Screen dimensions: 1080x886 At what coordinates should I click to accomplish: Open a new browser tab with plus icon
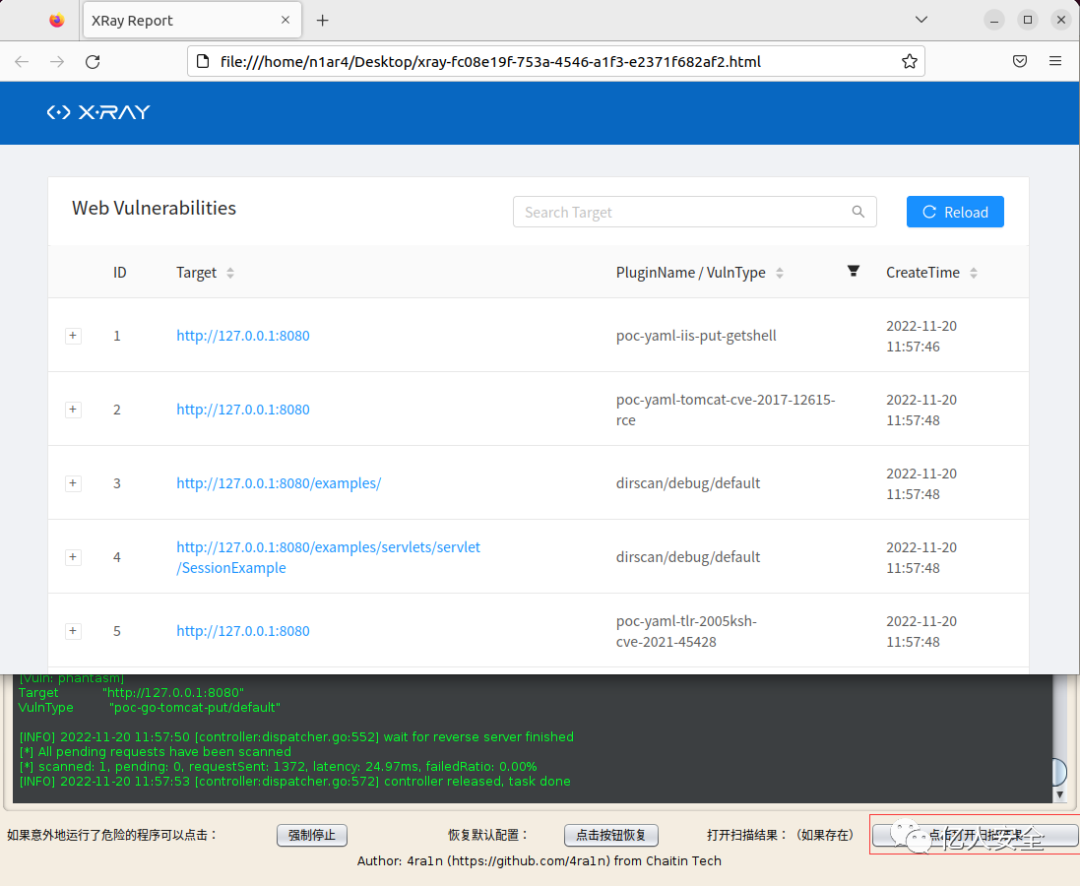pos(322,21)
